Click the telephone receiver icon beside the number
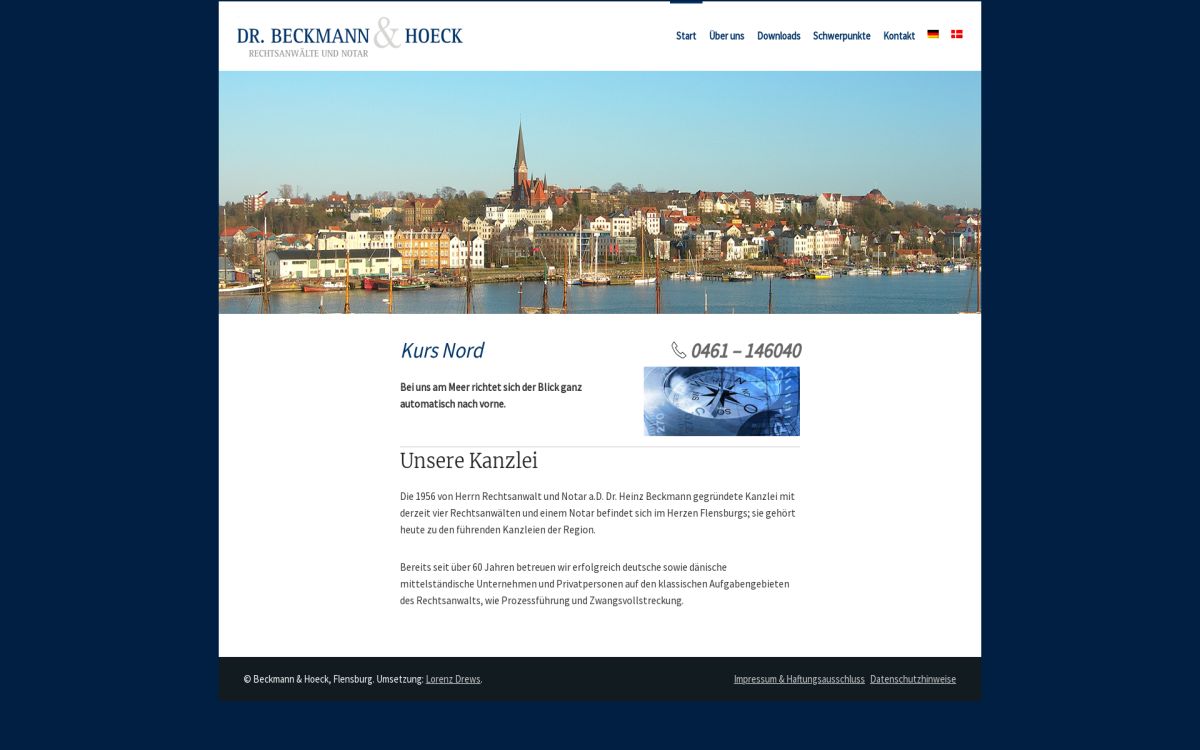This screenshot has height=750, width=1200. click(x=676, y=350)
